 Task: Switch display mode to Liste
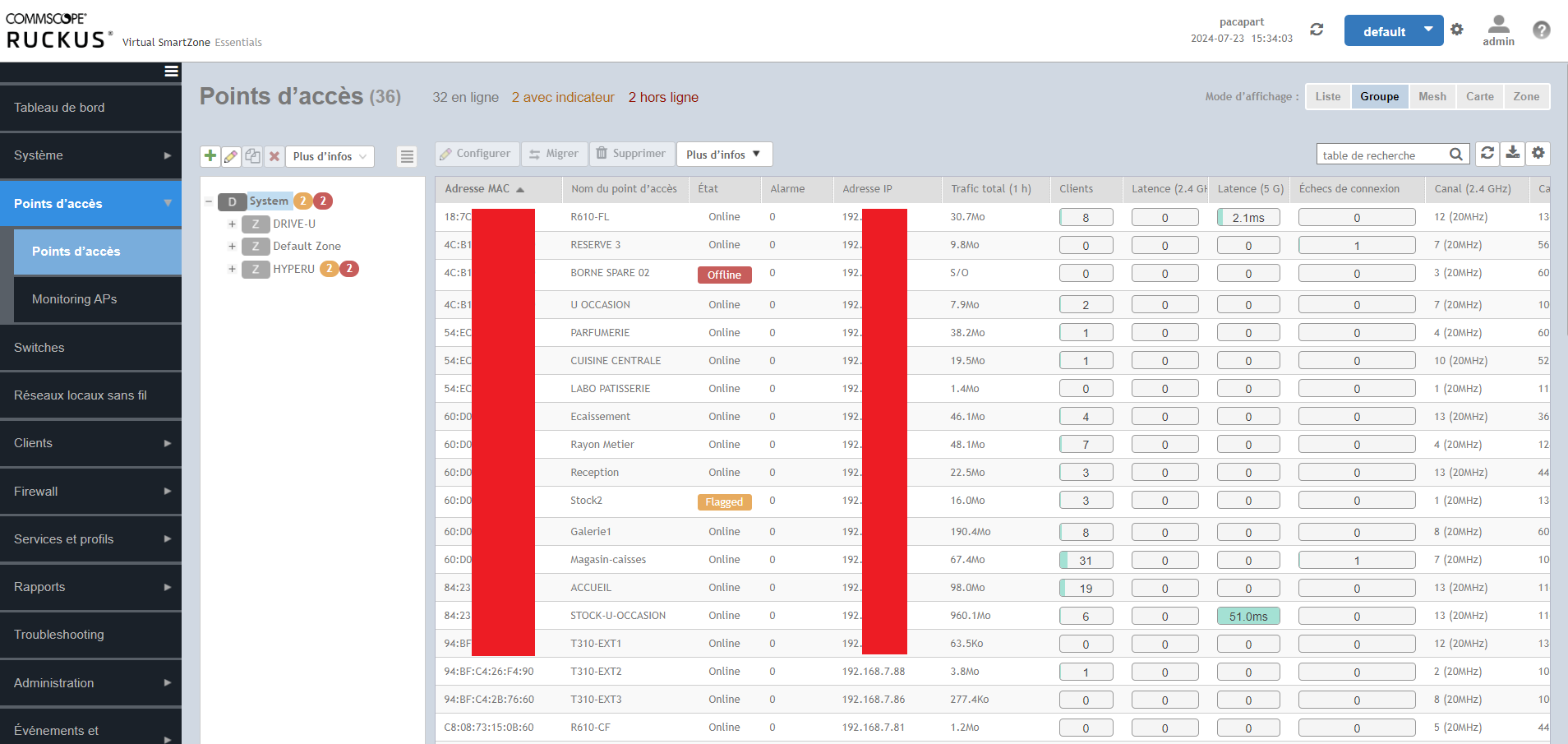(1327, 97)
